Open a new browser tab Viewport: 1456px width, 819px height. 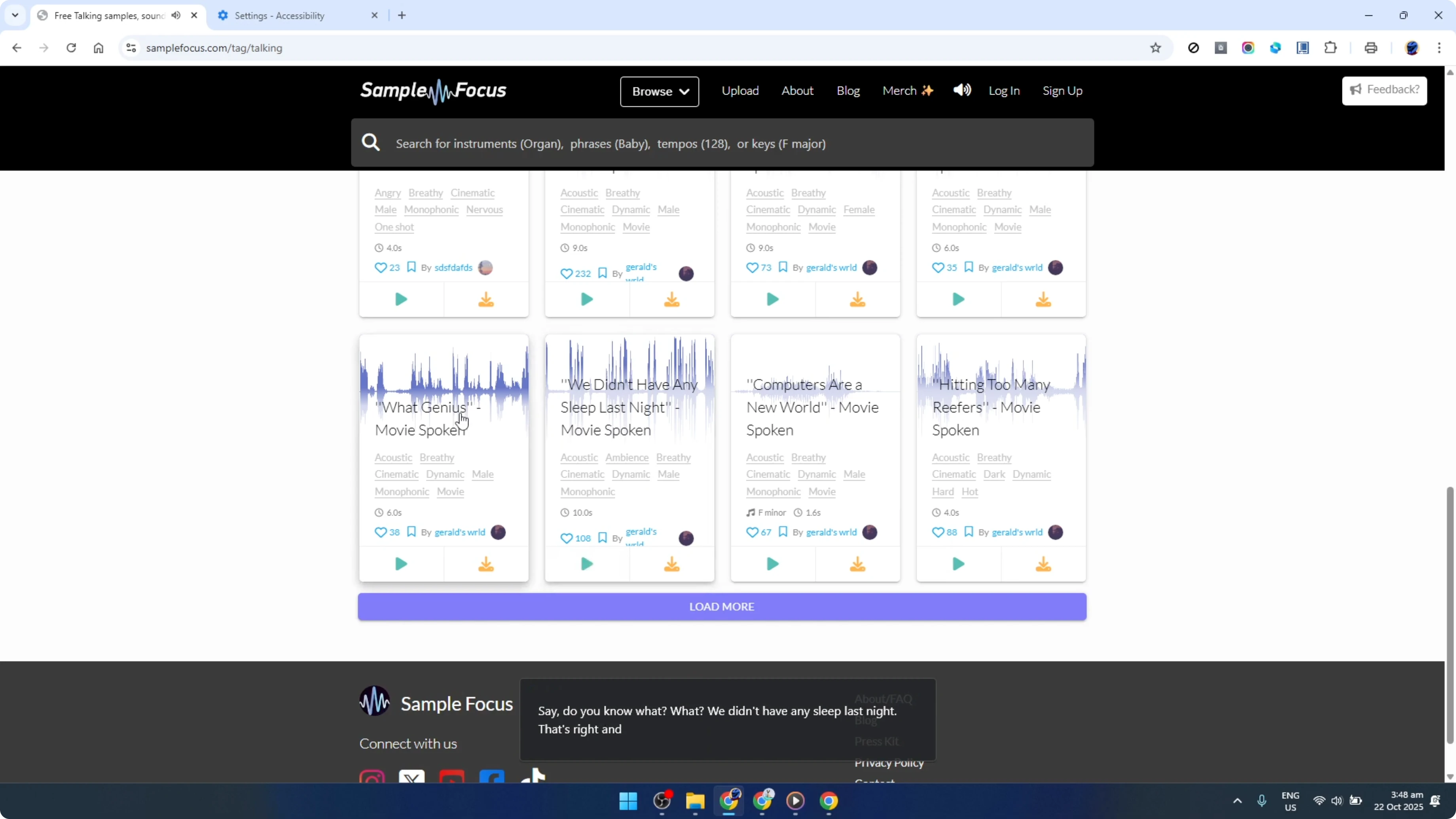pos(402,15)
